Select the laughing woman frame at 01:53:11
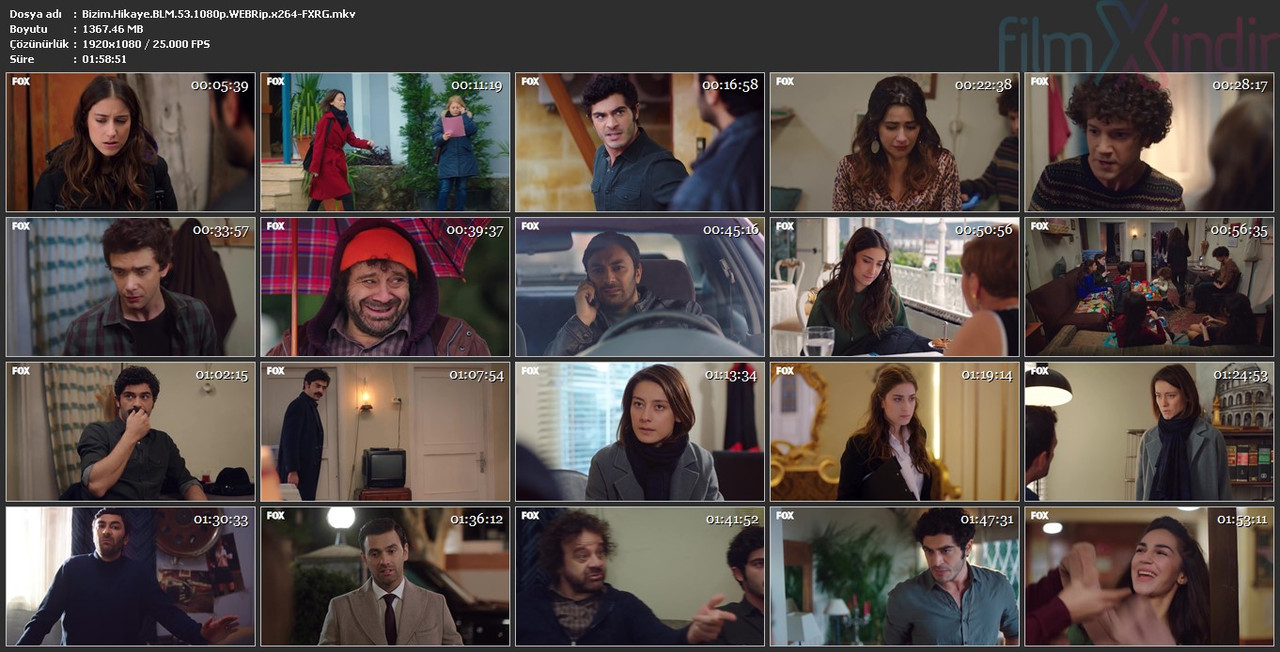 1150,576
